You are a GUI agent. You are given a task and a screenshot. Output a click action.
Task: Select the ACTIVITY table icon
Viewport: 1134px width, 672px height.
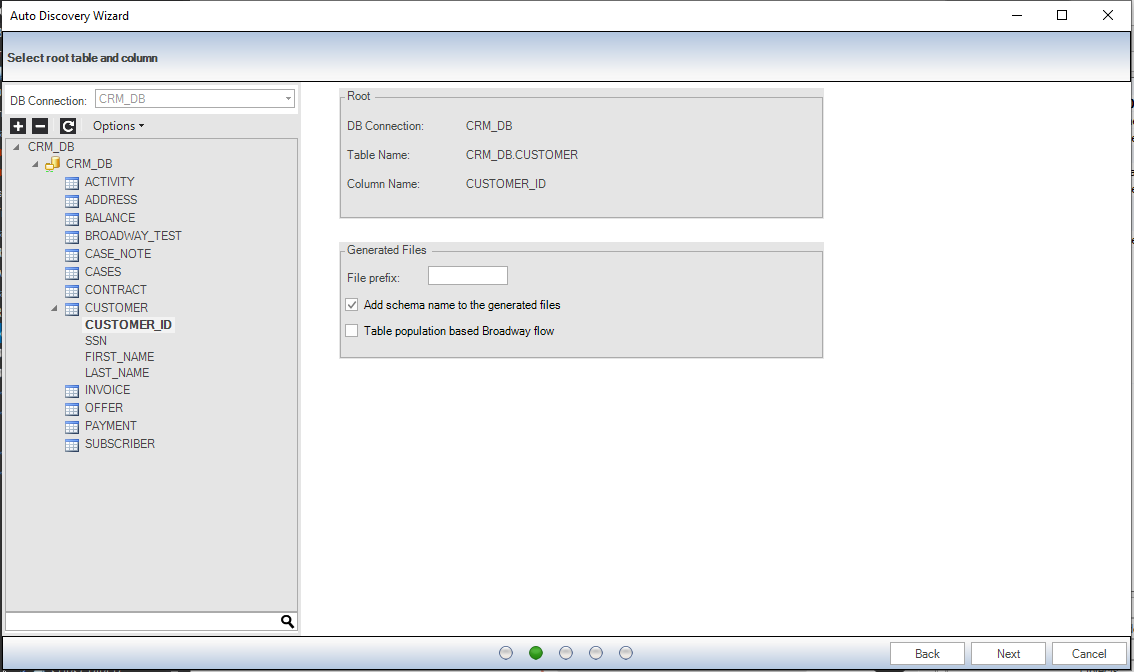coord(72,183)
